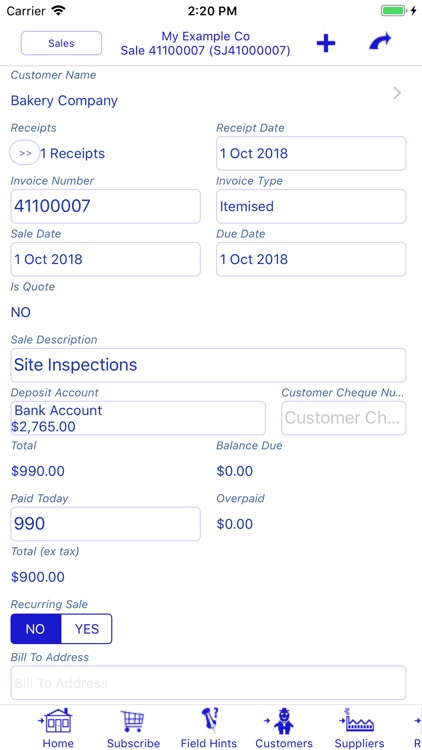
Task: Open the Invoice Type Itemised selector
Action: (x=311, y=206)
